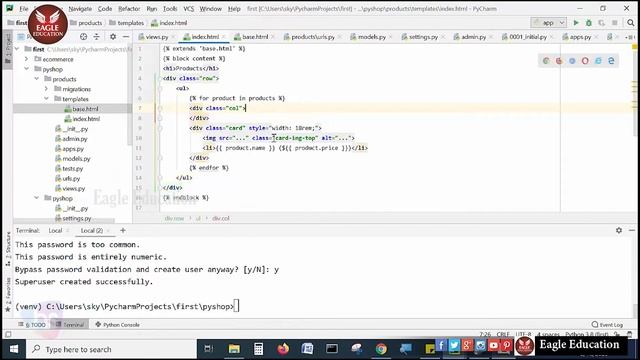Preview in Opera browser icon

tap(585, 61)
